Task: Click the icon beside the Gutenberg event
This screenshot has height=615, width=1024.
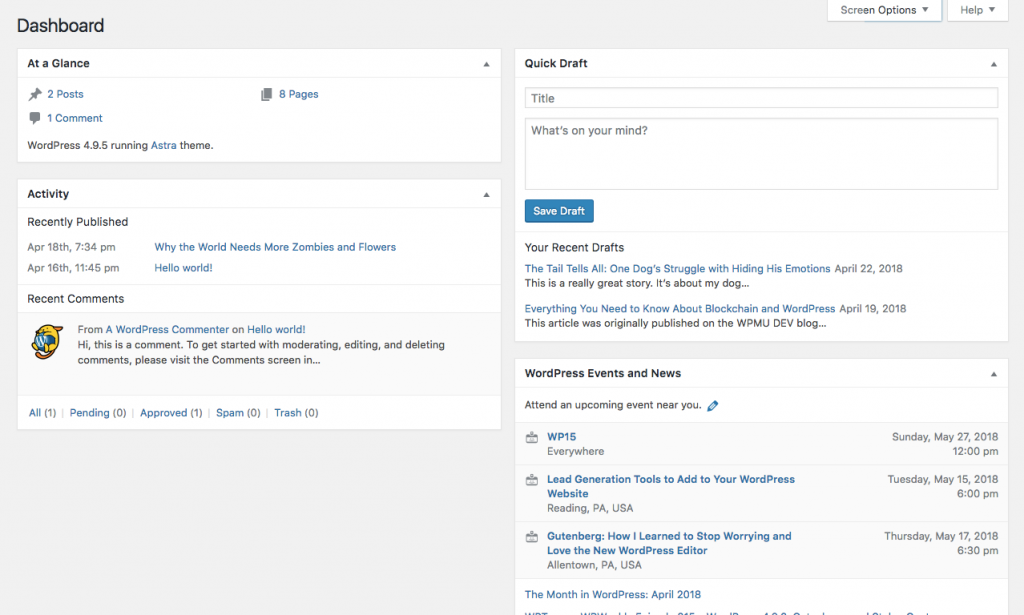Action: 532,537
